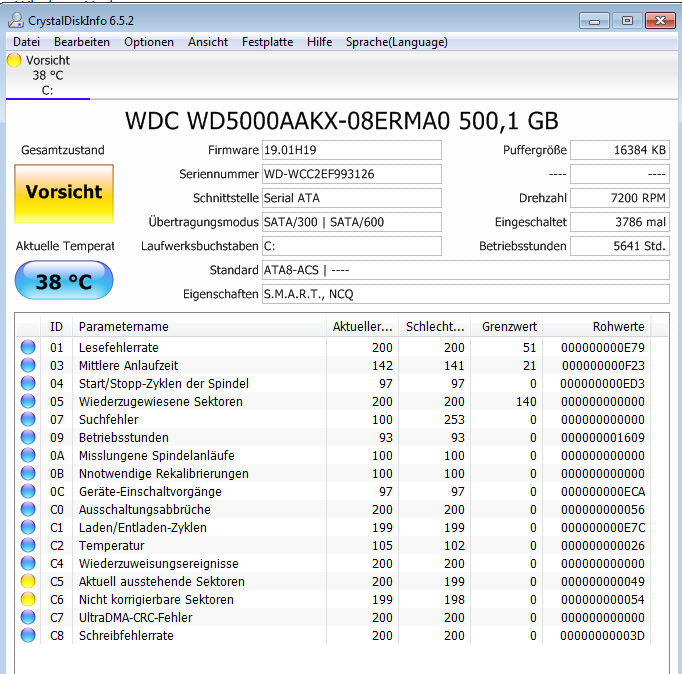Click the Eigenschaften field S.M.A.R.T., NCQ
The width and height of the screenshot is (682, 674).
pos(466,294)
